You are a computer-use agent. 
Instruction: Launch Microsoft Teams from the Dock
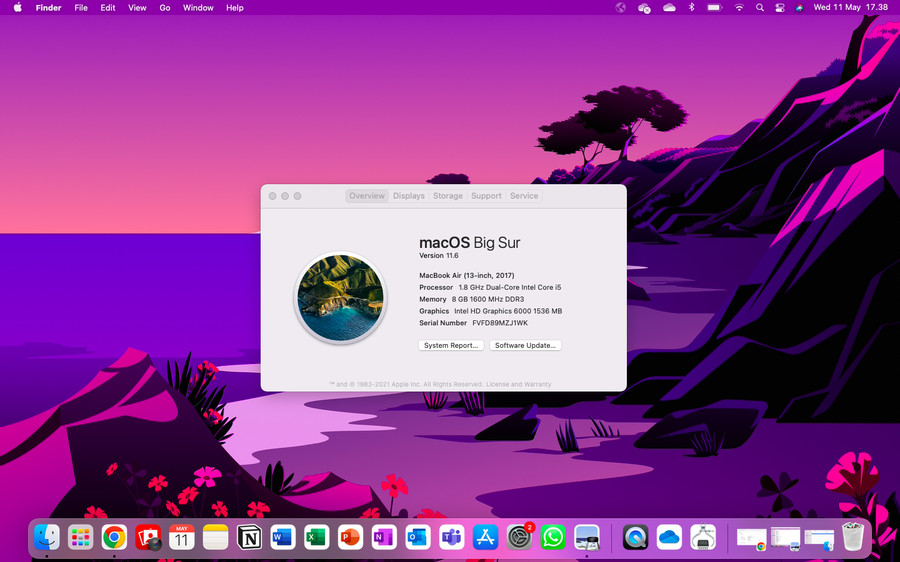coord(452,538)
